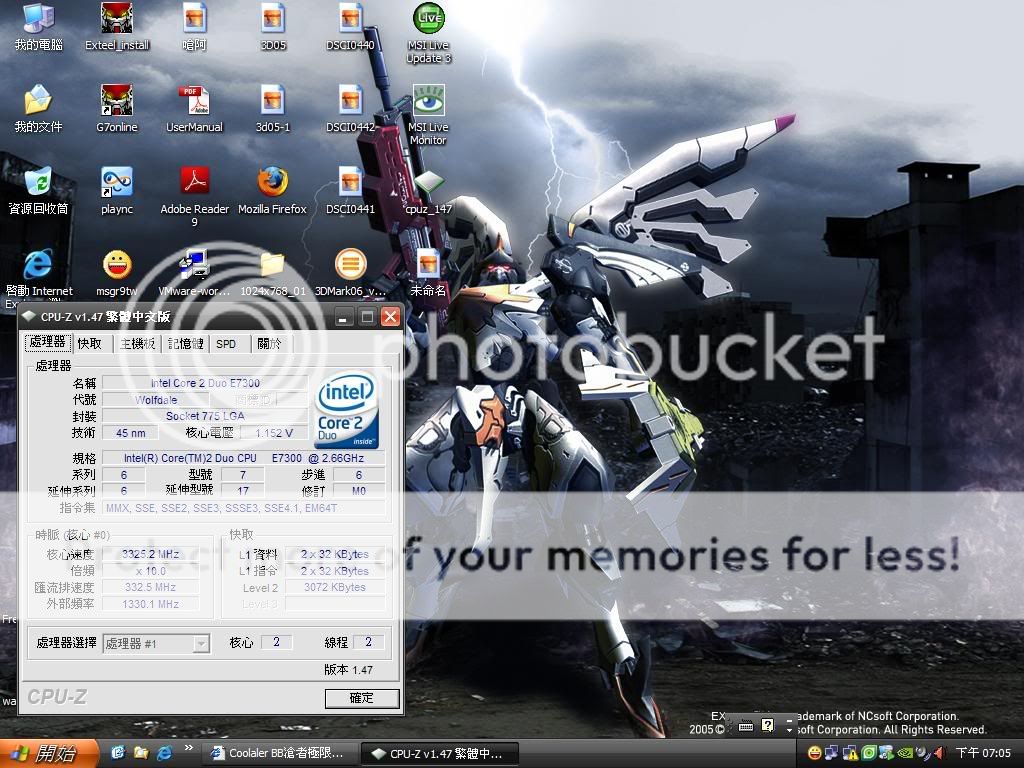Image resolution: width=1024 pixels, height=768 pixels.
Task: Click the smiley messenger icon in system tray
Action: coord(814,753)
